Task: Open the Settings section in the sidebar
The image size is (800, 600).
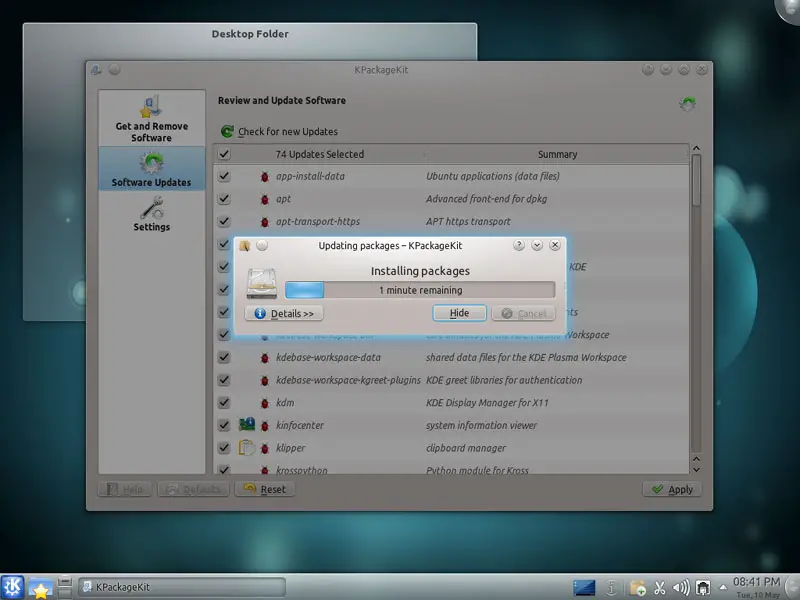Action: (152, 214)
